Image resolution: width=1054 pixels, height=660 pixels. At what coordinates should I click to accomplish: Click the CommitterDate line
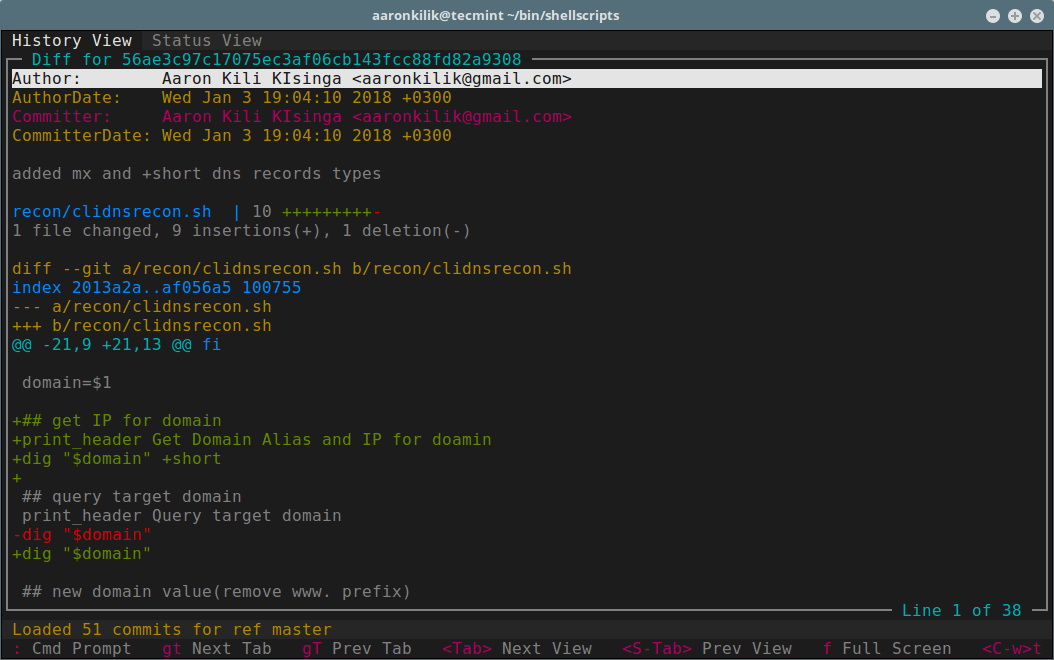click(x=231, y=136)
